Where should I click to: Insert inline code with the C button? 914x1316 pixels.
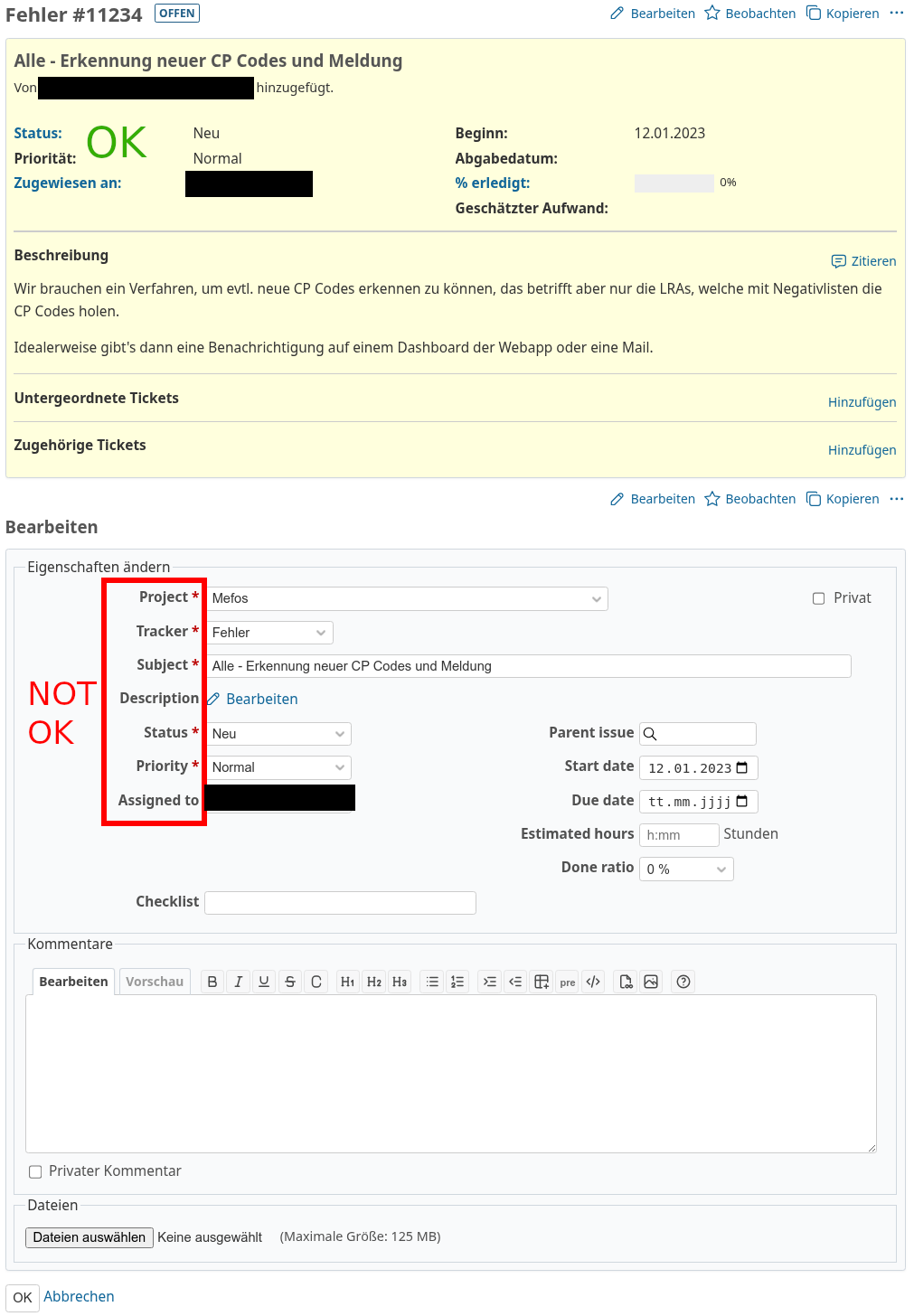tap(316, 982)
